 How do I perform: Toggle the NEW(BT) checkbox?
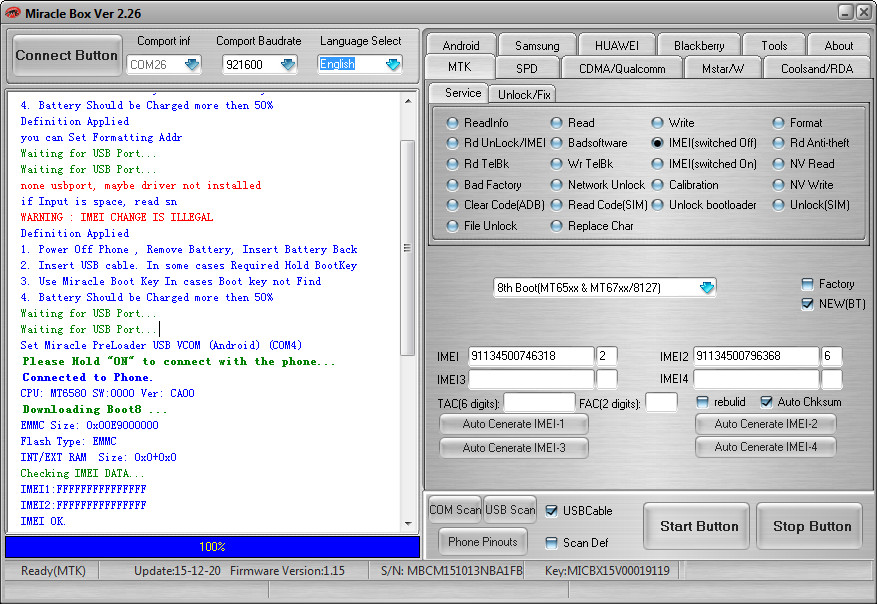coord(807,304)
